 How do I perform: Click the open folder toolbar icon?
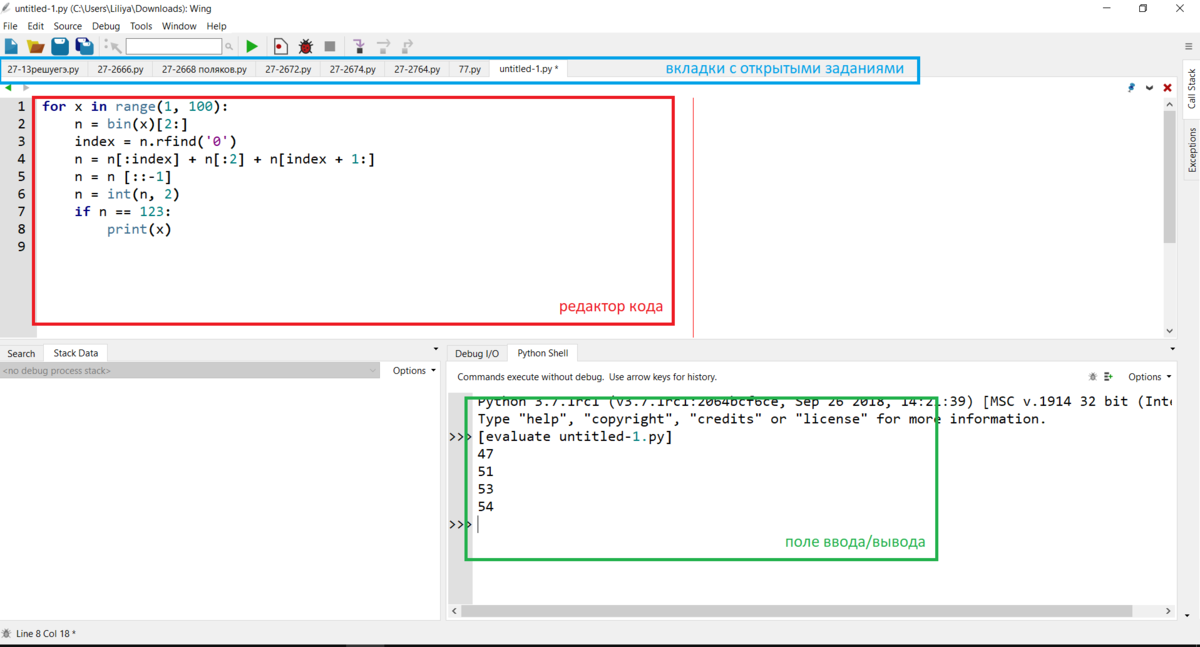[x=36, y=46]
